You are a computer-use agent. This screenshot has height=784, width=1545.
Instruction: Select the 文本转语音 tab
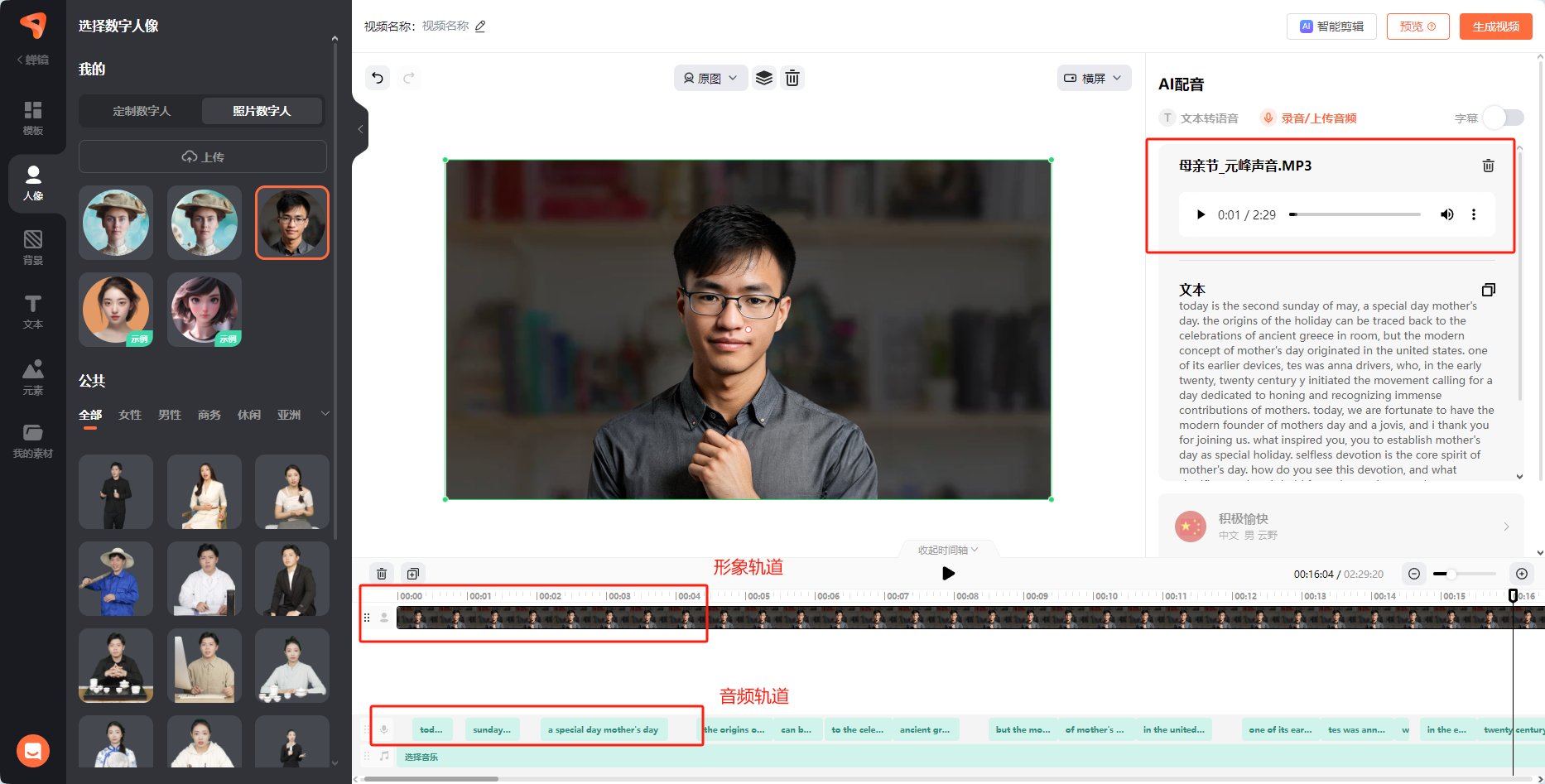click(x=1199, y=118)
